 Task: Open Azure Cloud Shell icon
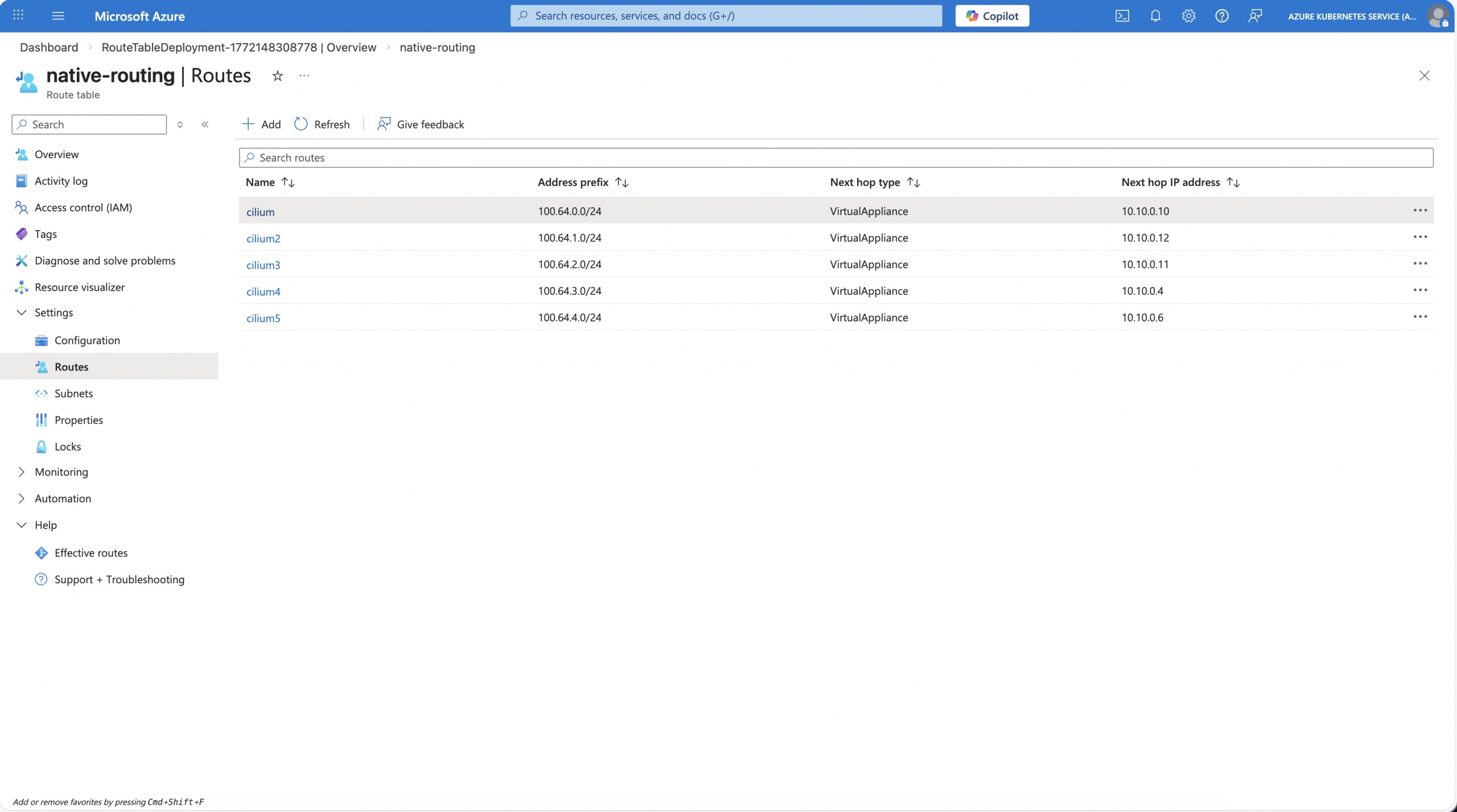(x=1122, y=16)
